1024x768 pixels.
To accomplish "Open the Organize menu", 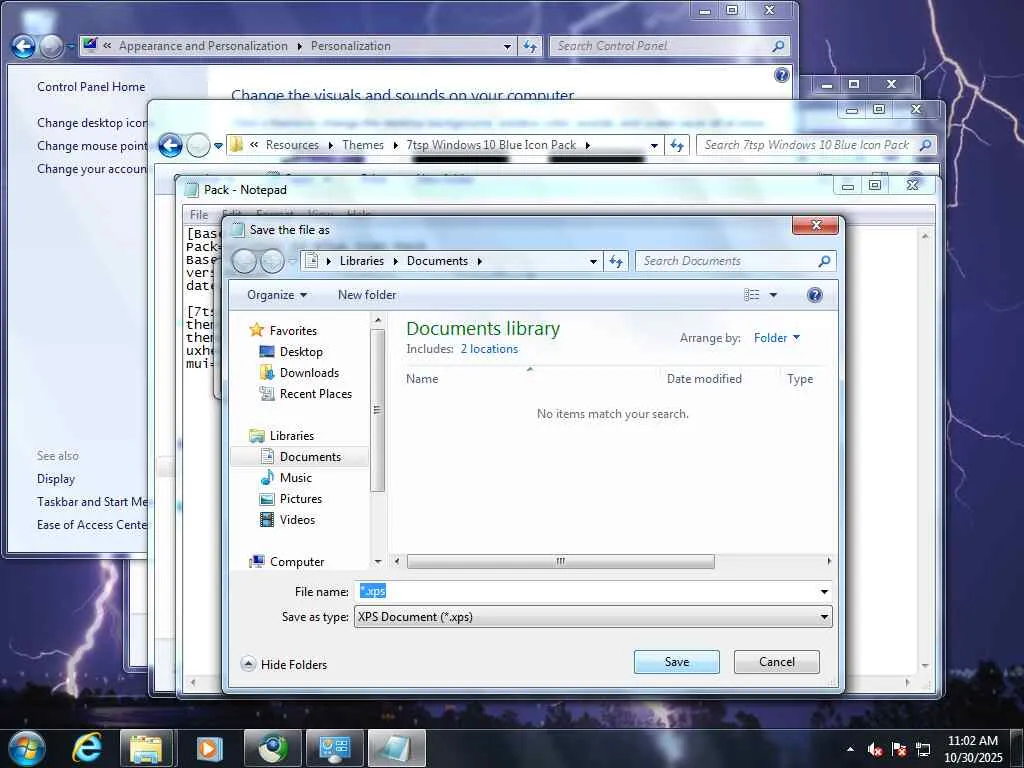I will point(277,295).
